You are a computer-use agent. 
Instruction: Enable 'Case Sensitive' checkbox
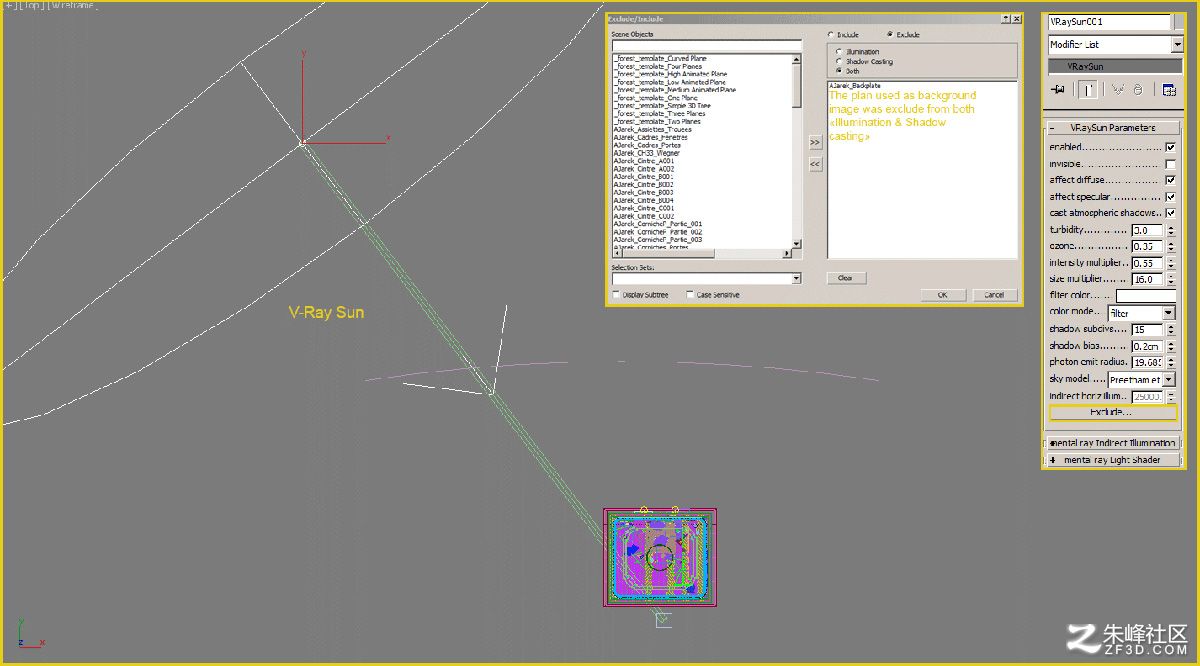click(690, 294)
